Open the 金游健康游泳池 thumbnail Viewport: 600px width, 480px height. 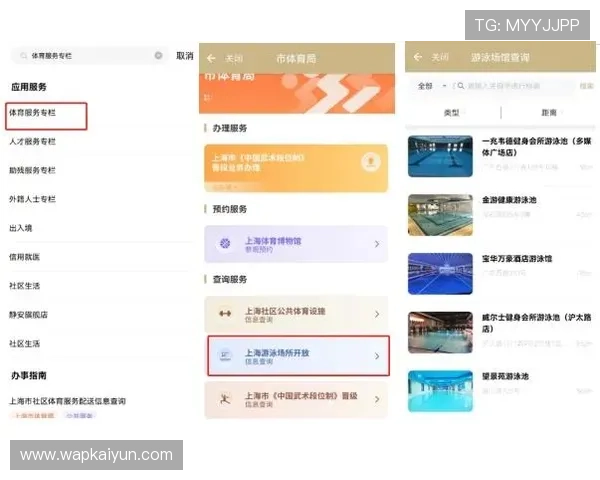(x=440, y=215)
